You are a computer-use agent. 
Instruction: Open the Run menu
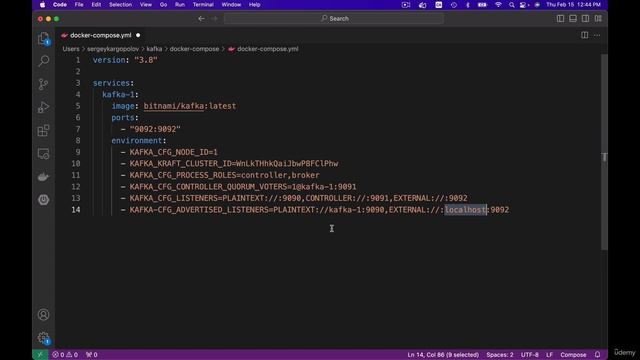pos(180,4)
